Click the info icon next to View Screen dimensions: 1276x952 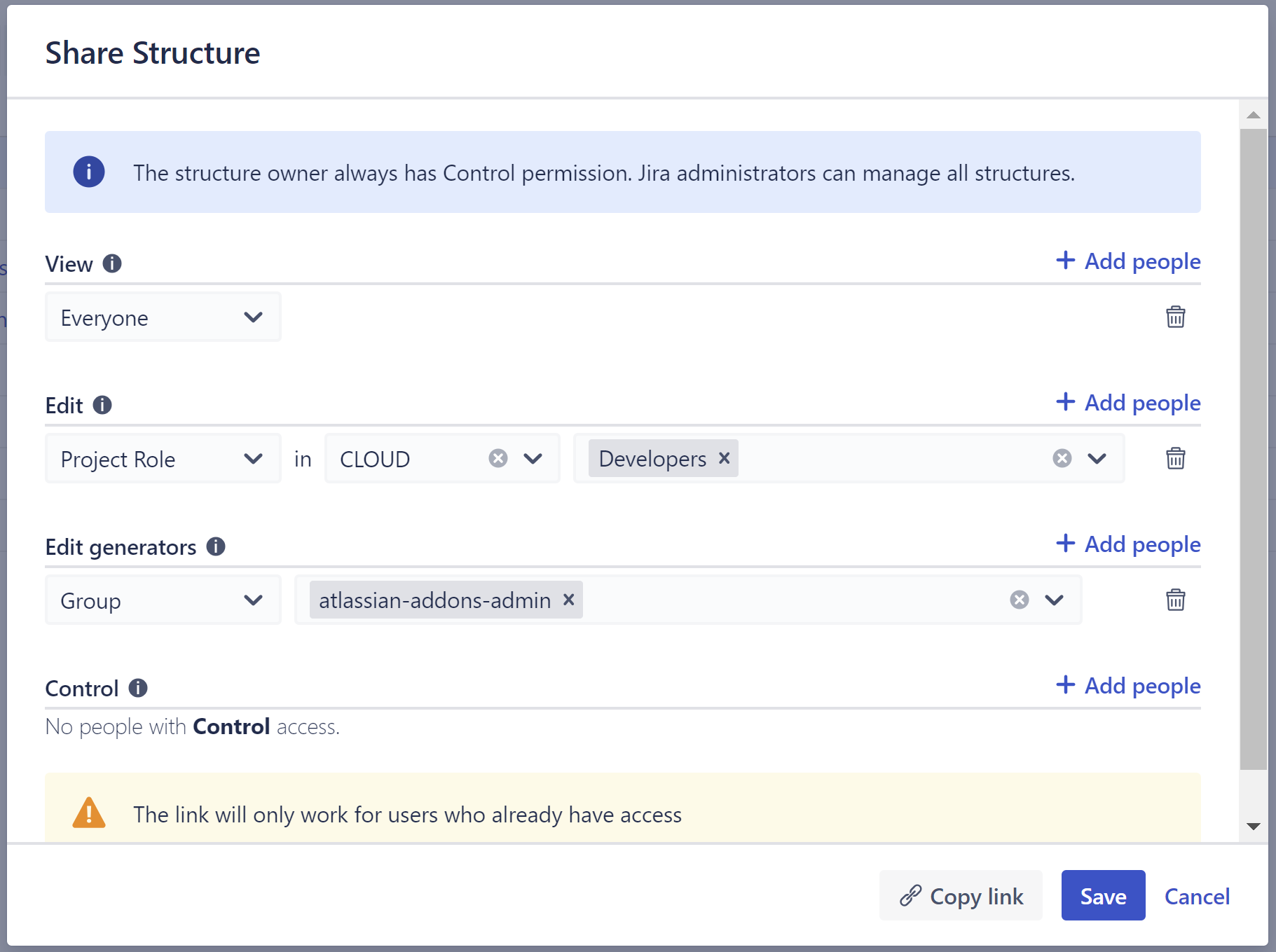pos(111,263)
